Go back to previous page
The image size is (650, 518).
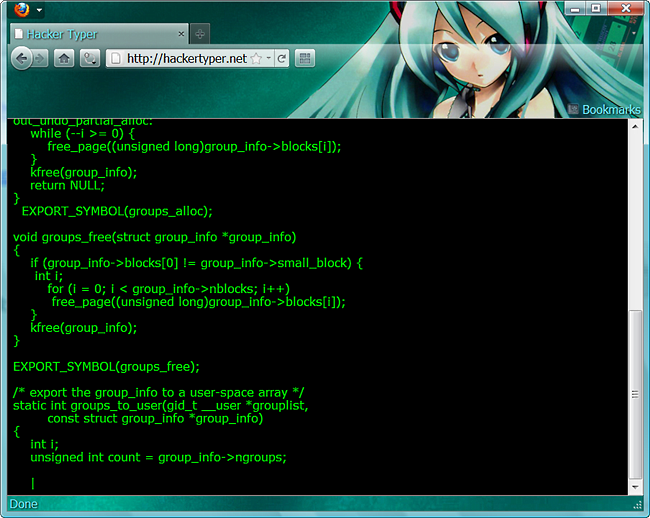click(x=21, y=59)
